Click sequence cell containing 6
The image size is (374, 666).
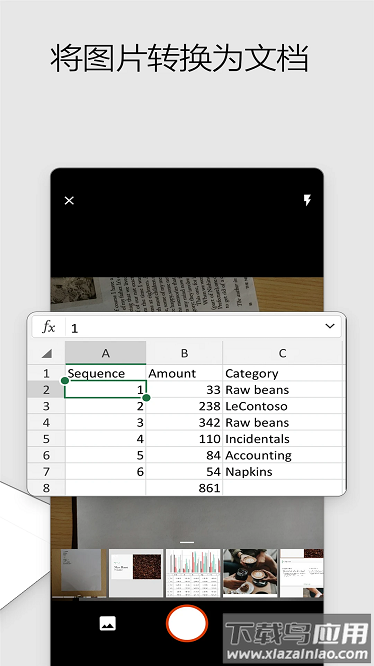point(106,471)
